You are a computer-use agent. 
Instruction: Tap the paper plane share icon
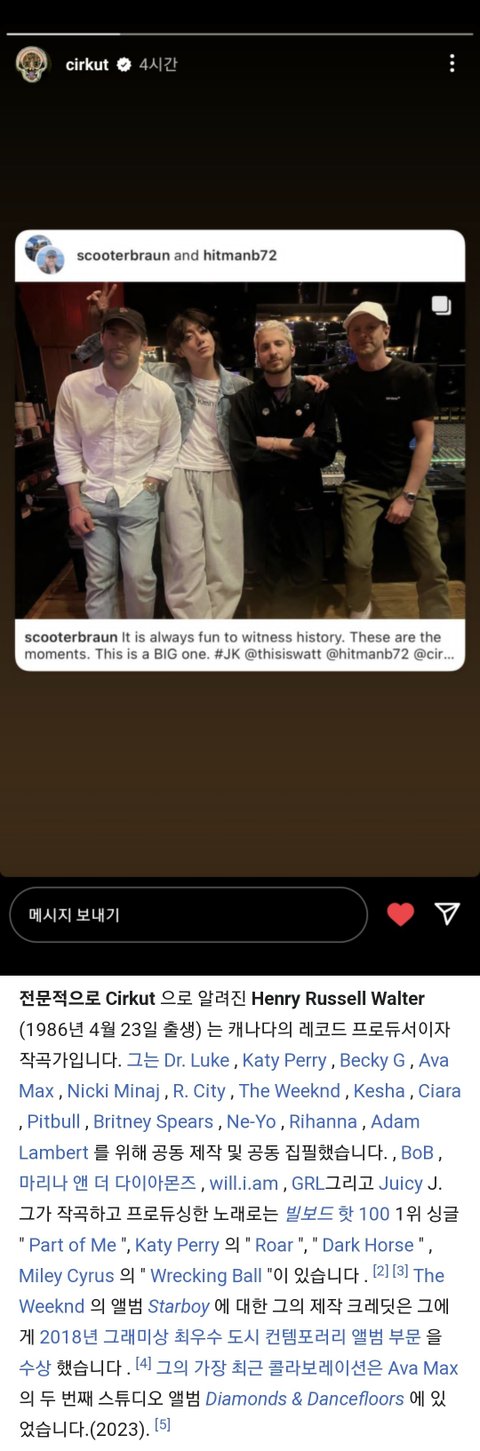pos(447,914)
